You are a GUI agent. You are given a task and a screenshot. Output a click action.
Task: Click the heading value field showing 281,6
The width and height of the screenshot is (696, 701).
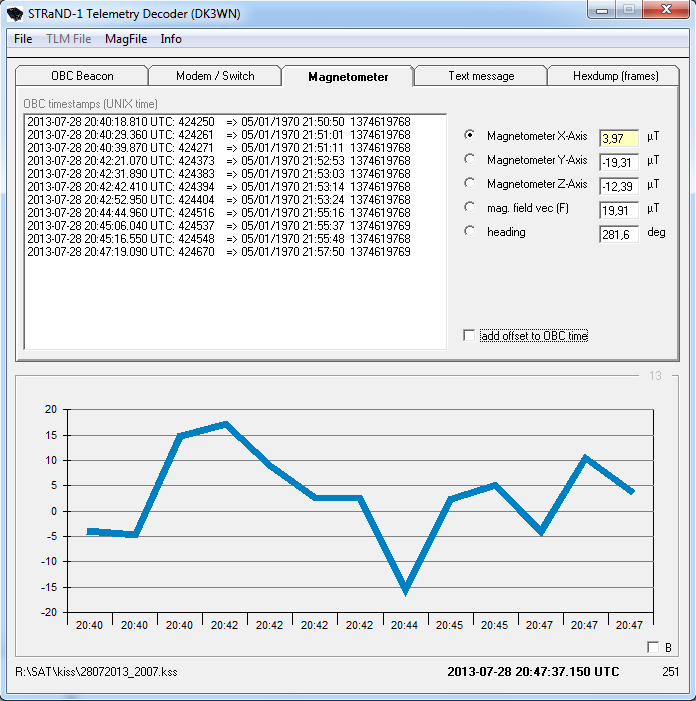pyautogui.click(x=618, y=233)
